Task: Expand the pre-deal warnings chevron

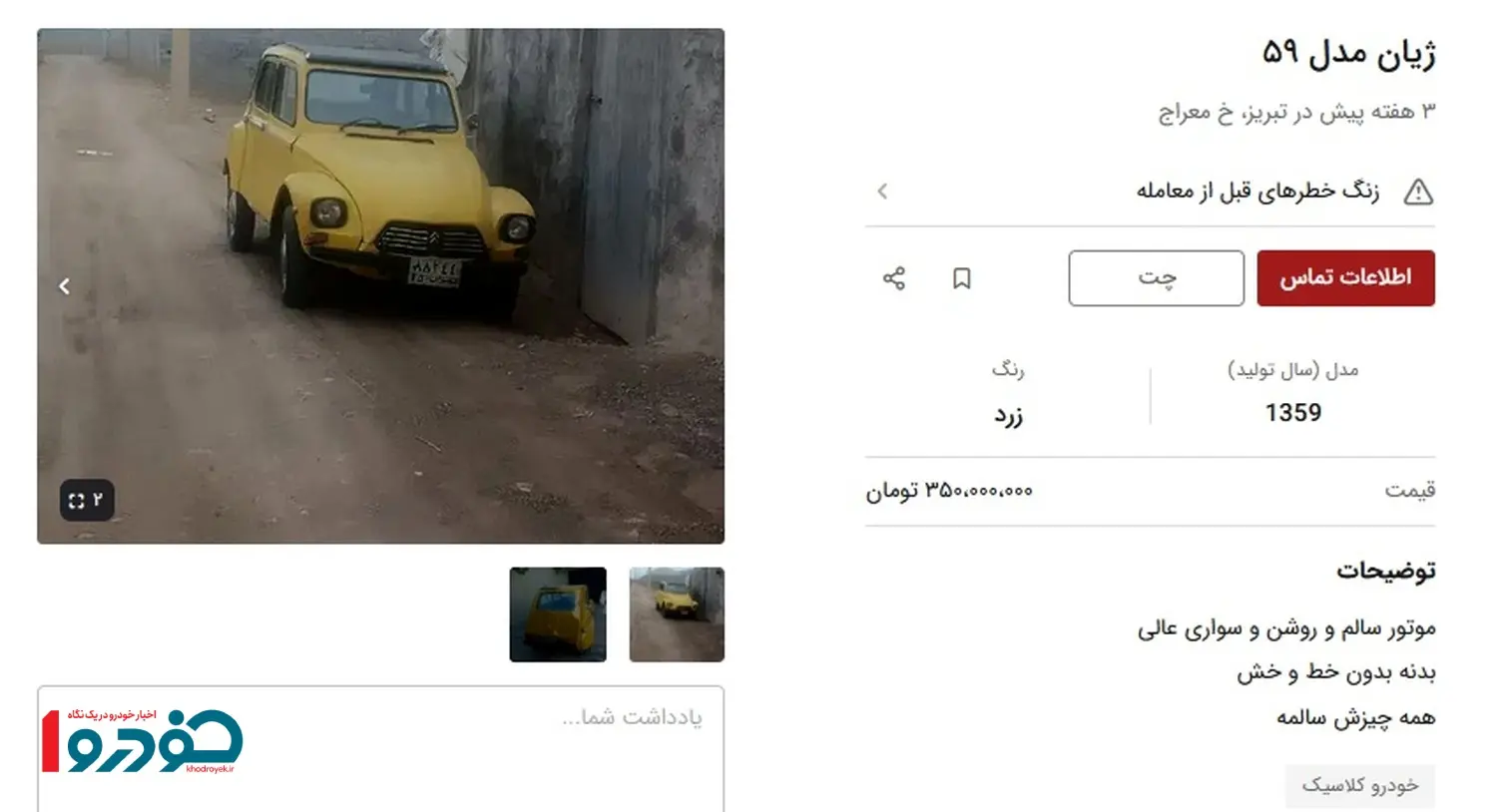Action: tap(882, 191)
